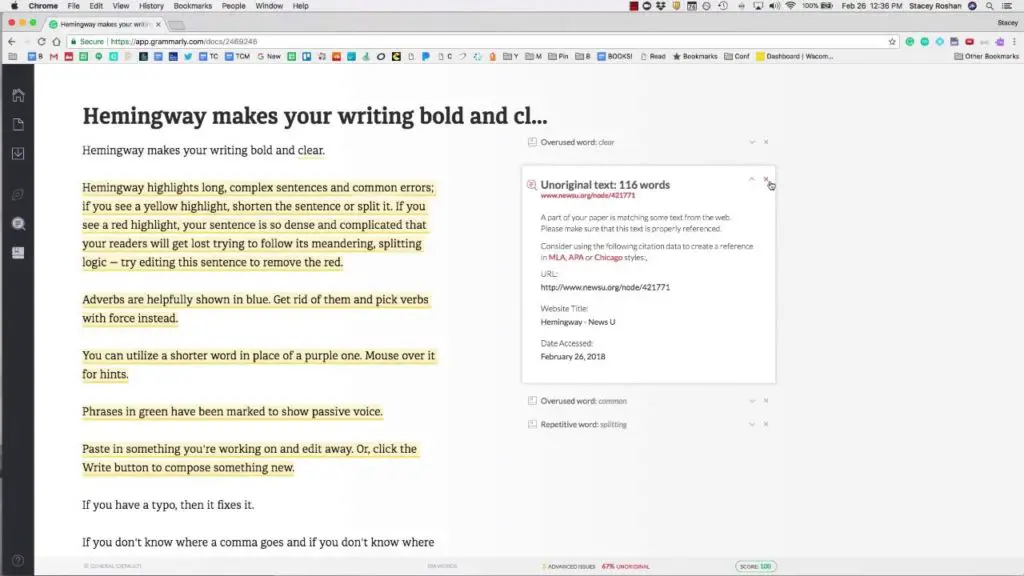Click the green Grammarly extension icon
Image resolution: width=1024 pixels, height=576 pixels.
[x=910, y=41]
